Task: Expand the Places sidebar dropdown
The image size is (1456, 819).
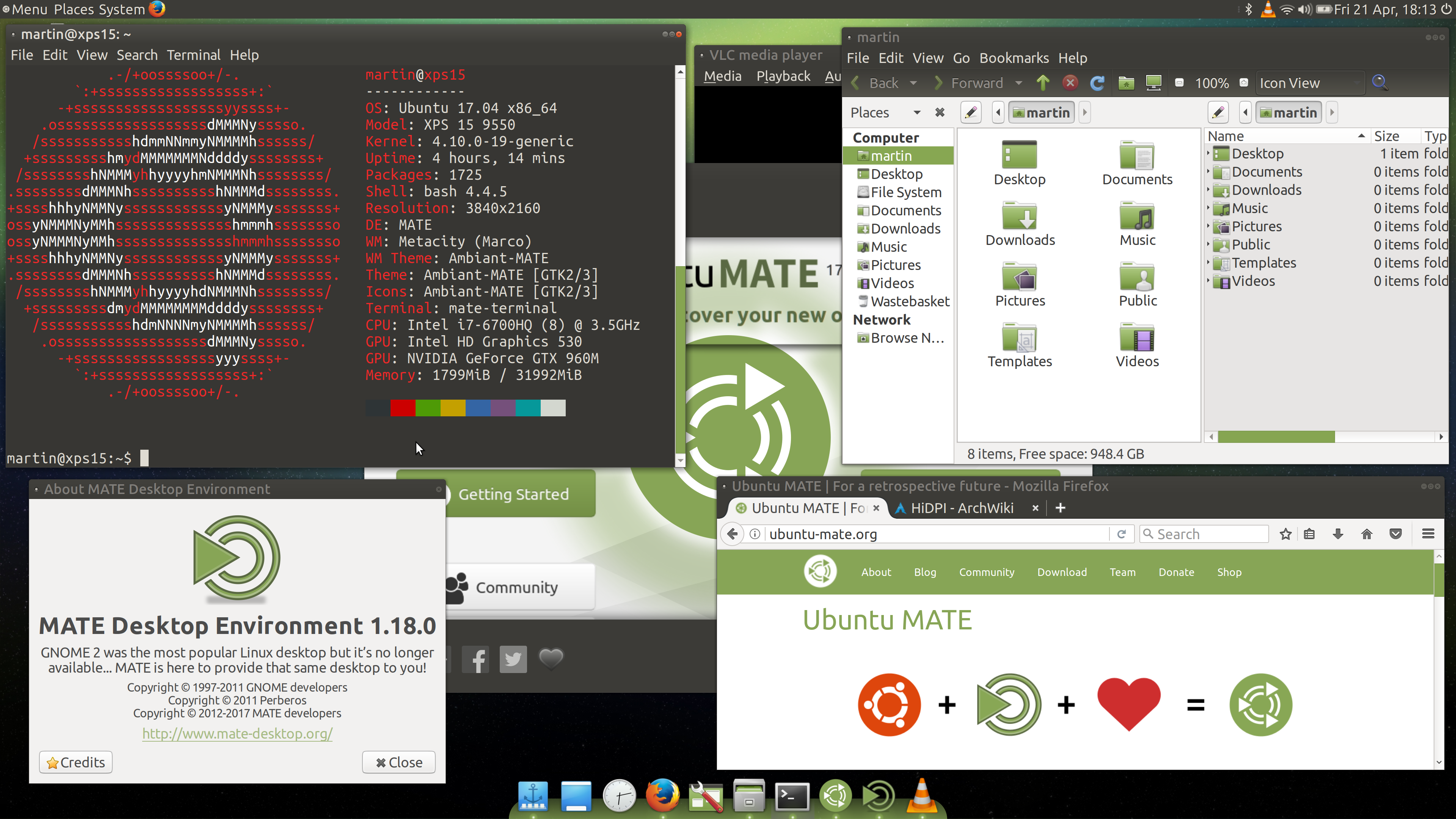Action: pyautogui.click(x=917, y=113)
